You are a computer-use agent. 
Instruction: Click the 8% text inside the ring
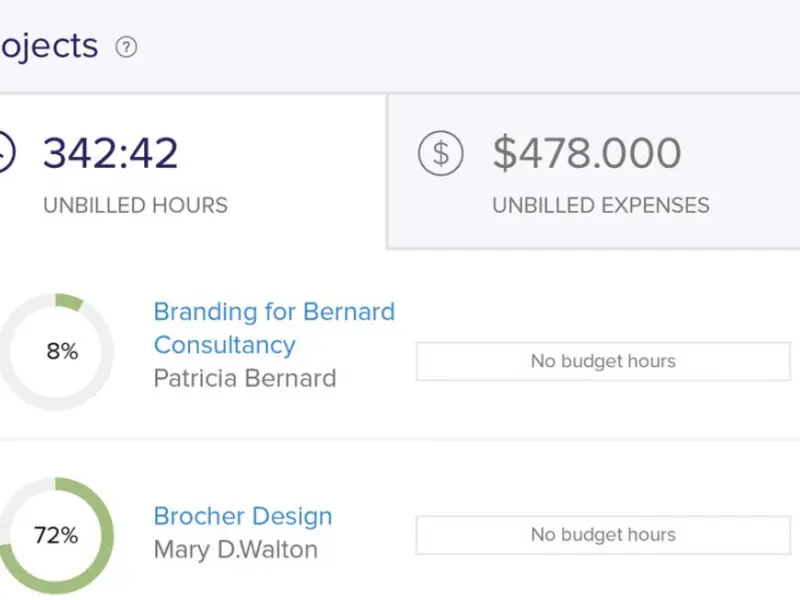[62, 351]
